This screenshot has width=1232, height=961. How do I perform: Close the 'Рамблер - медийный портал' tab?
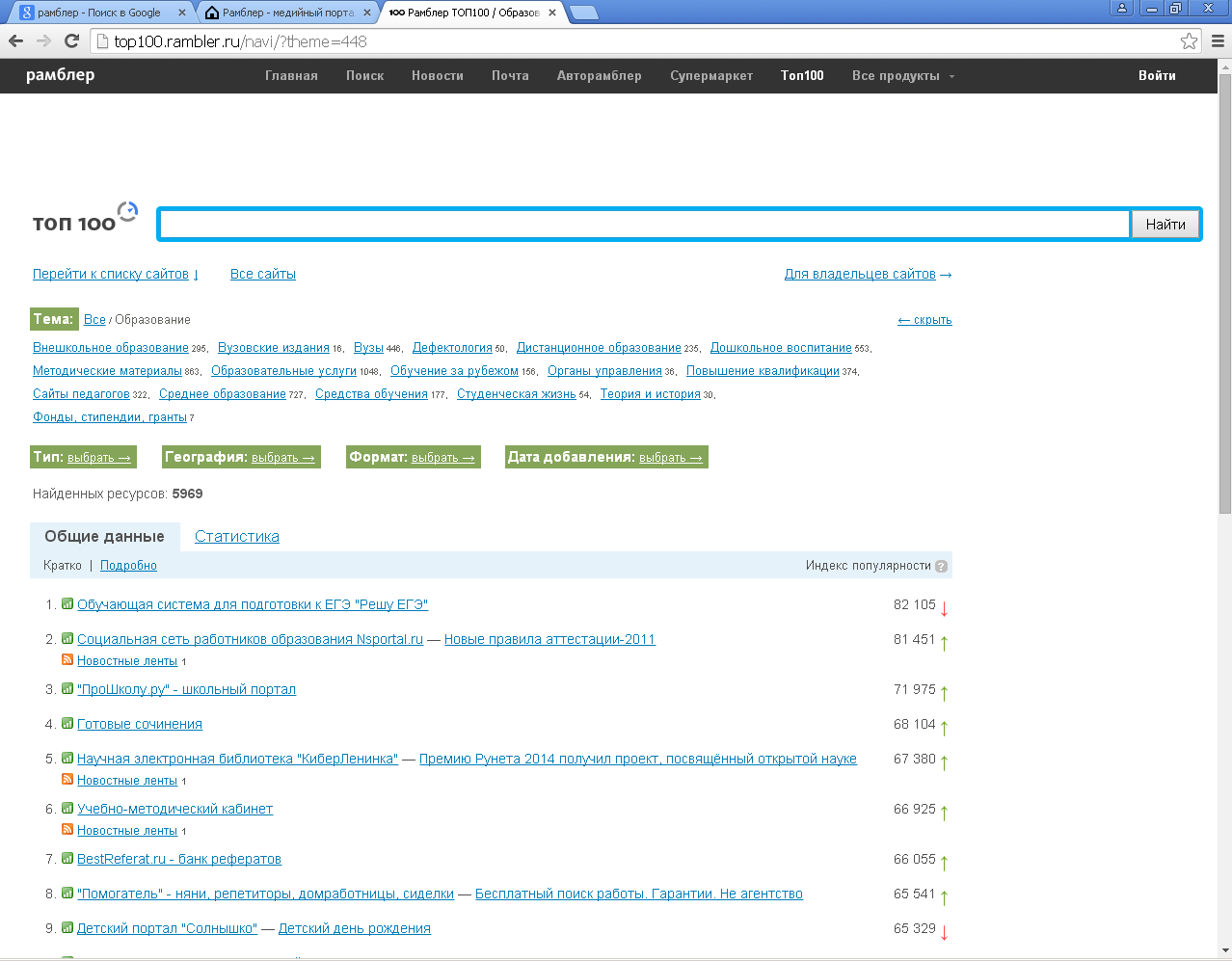(367, 13)
